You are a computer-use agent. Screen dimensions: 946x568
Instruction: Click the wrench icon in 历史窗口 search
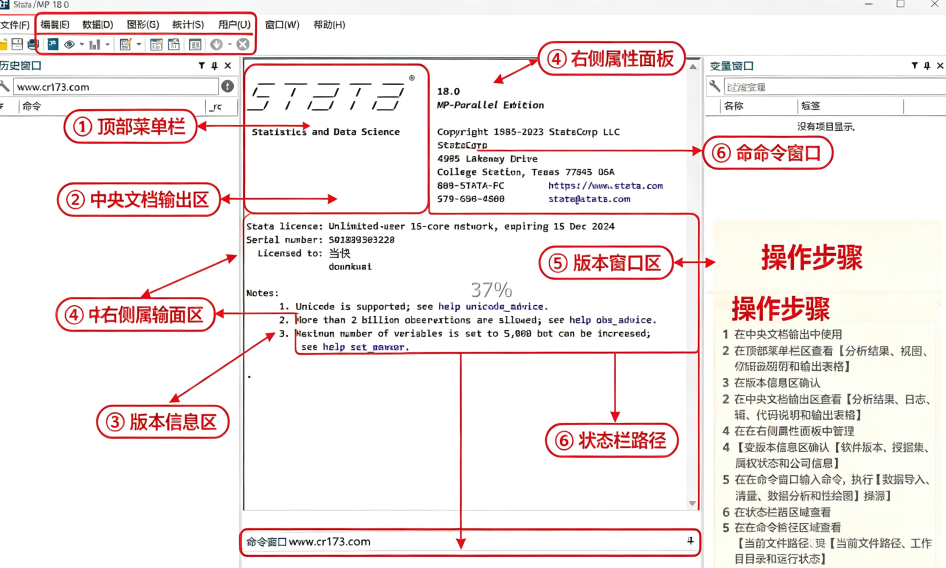click(5, 86)
